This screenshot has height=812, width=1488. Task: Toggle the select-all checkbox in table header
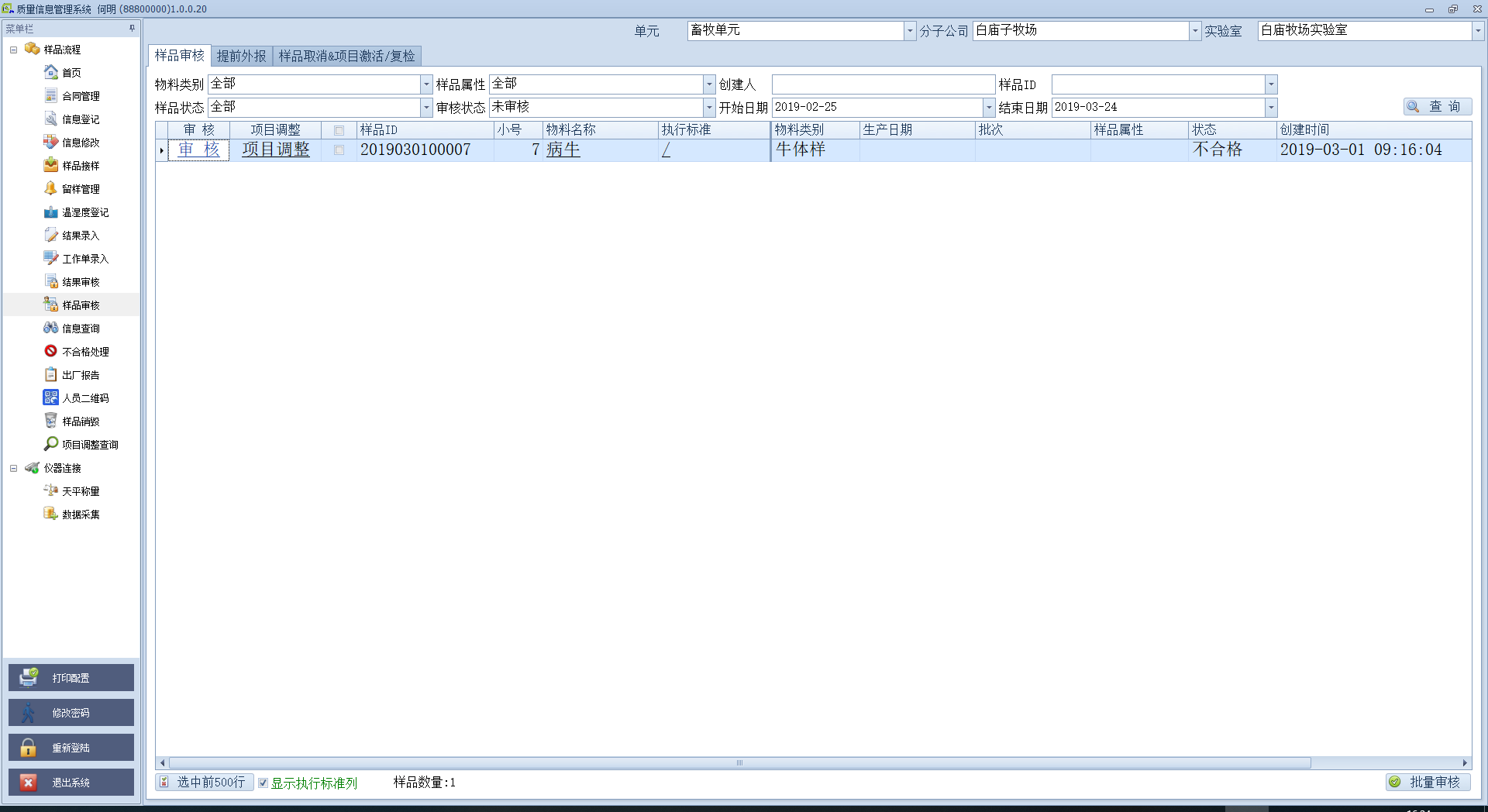click(339, 130)
